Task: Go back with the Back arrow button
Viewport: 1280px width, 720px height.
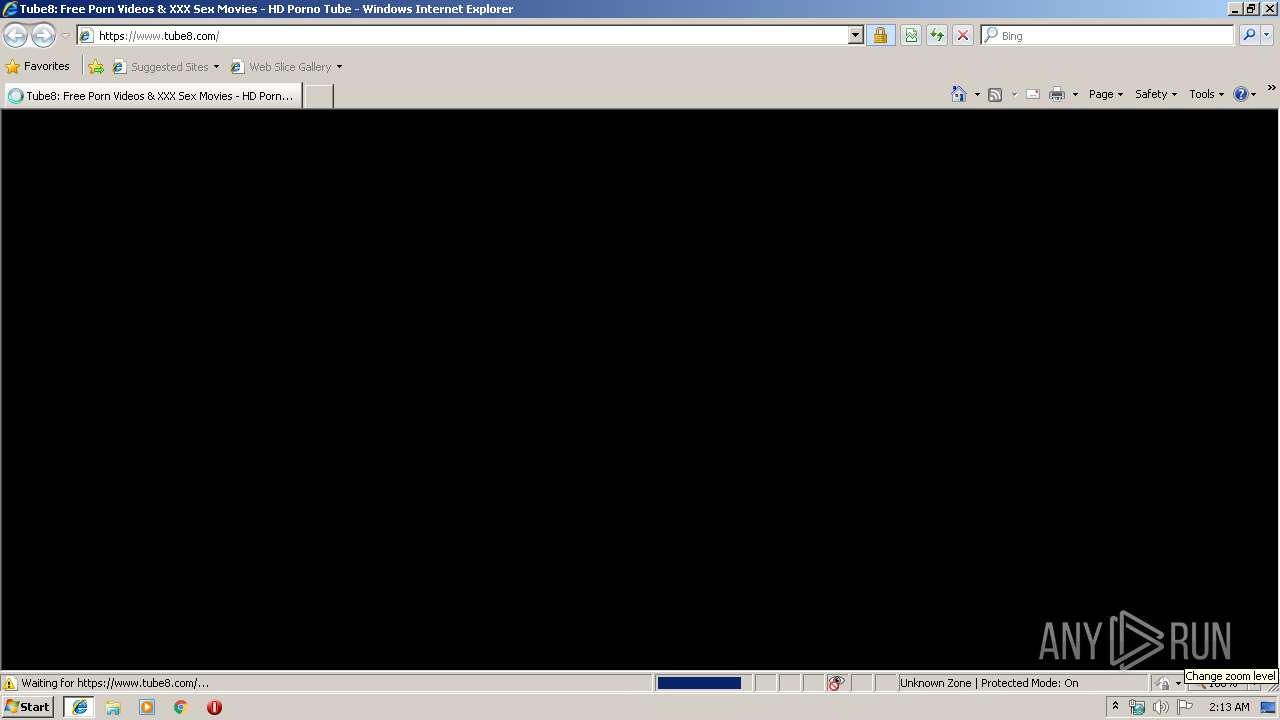Action: [x=15, y=35]
